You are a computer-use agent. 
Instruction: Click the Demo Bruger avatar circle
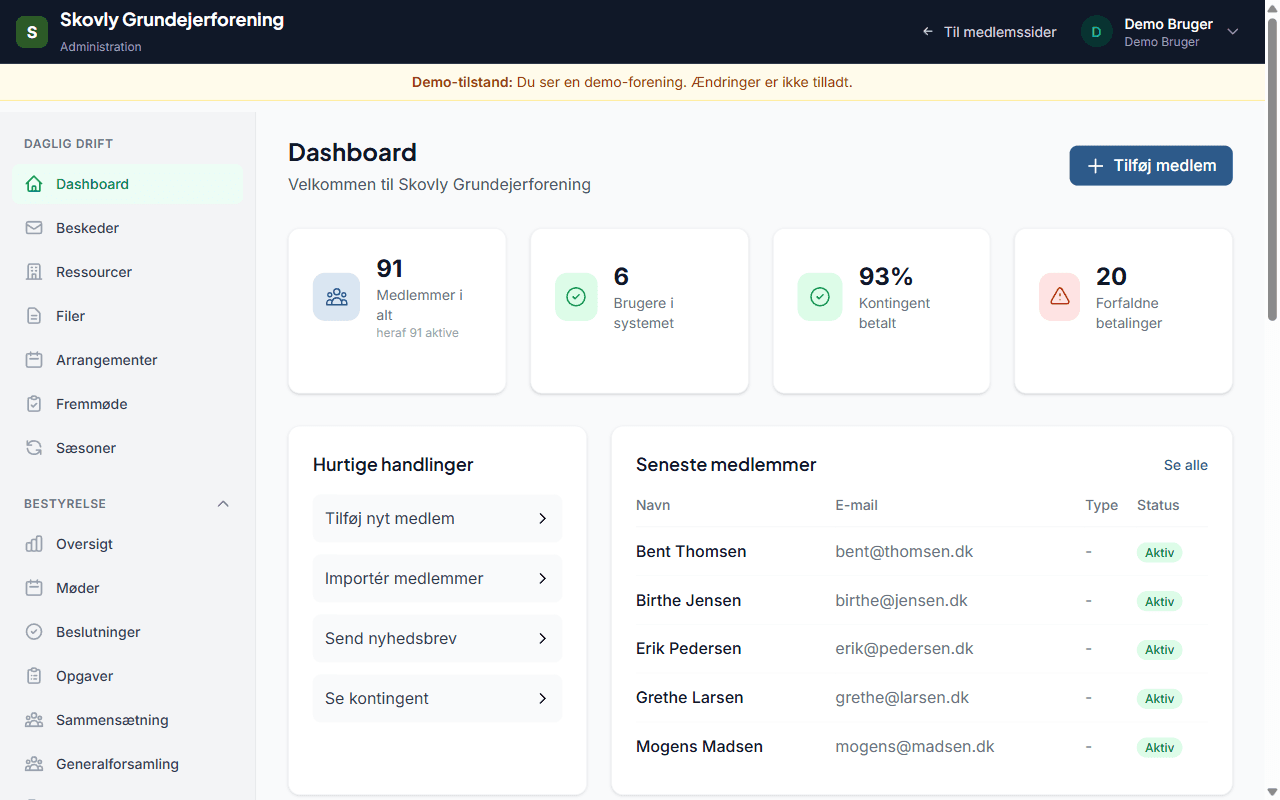(1097, 32)
